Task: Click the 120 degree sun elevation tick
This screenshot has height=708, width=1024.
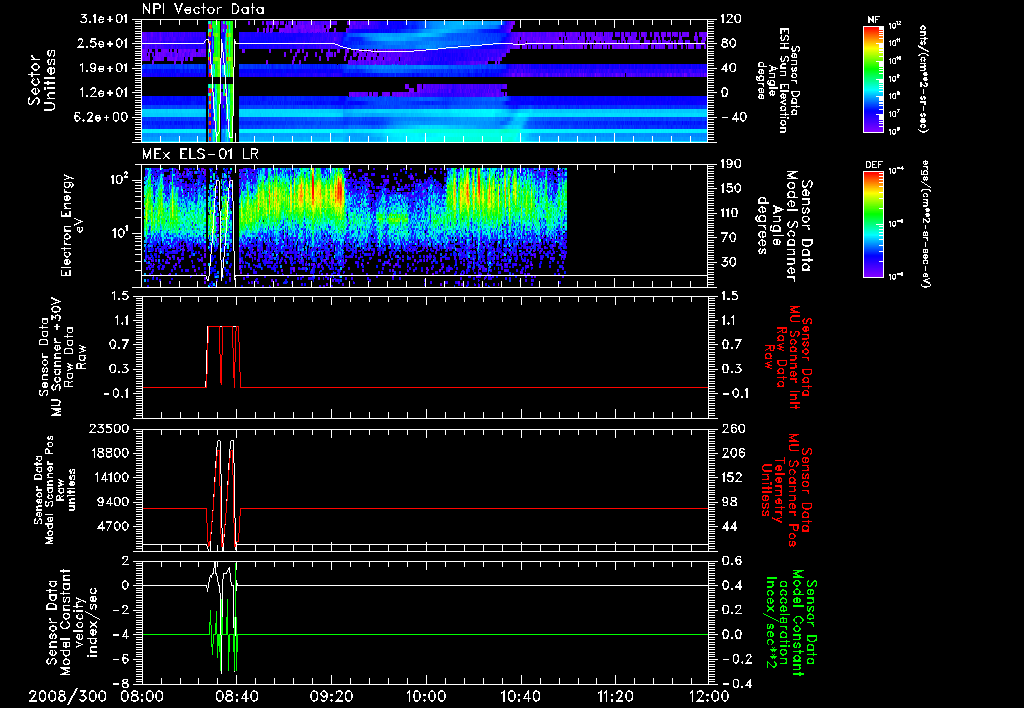Action: click(x=731, y=19)
